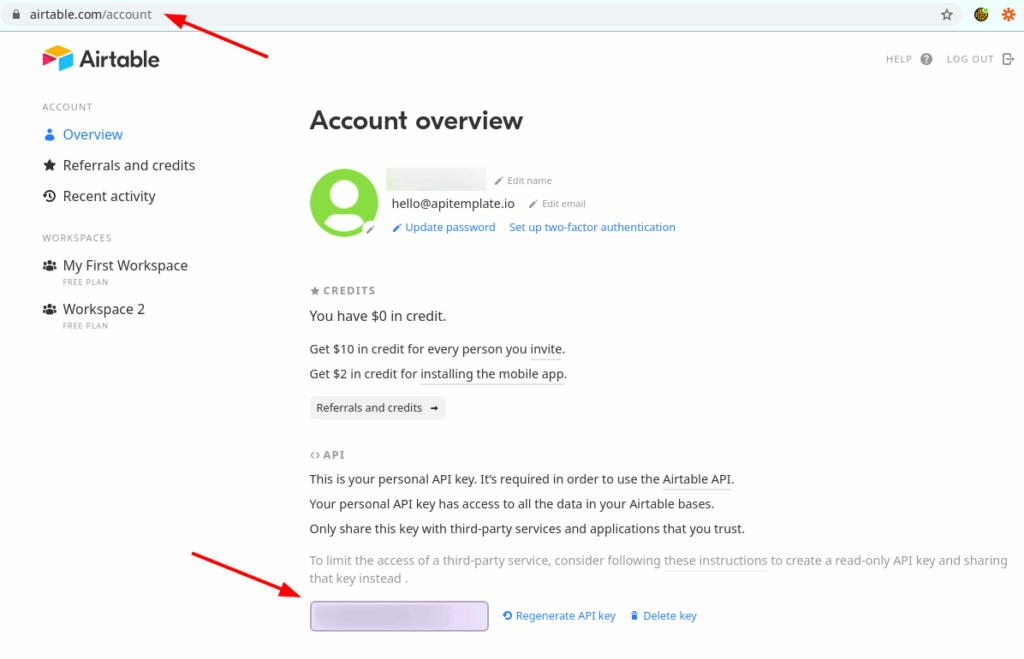This screenshot has width=1024, height=659.
Task: Click the pencil icon beside Edit name
Action: 499,181
